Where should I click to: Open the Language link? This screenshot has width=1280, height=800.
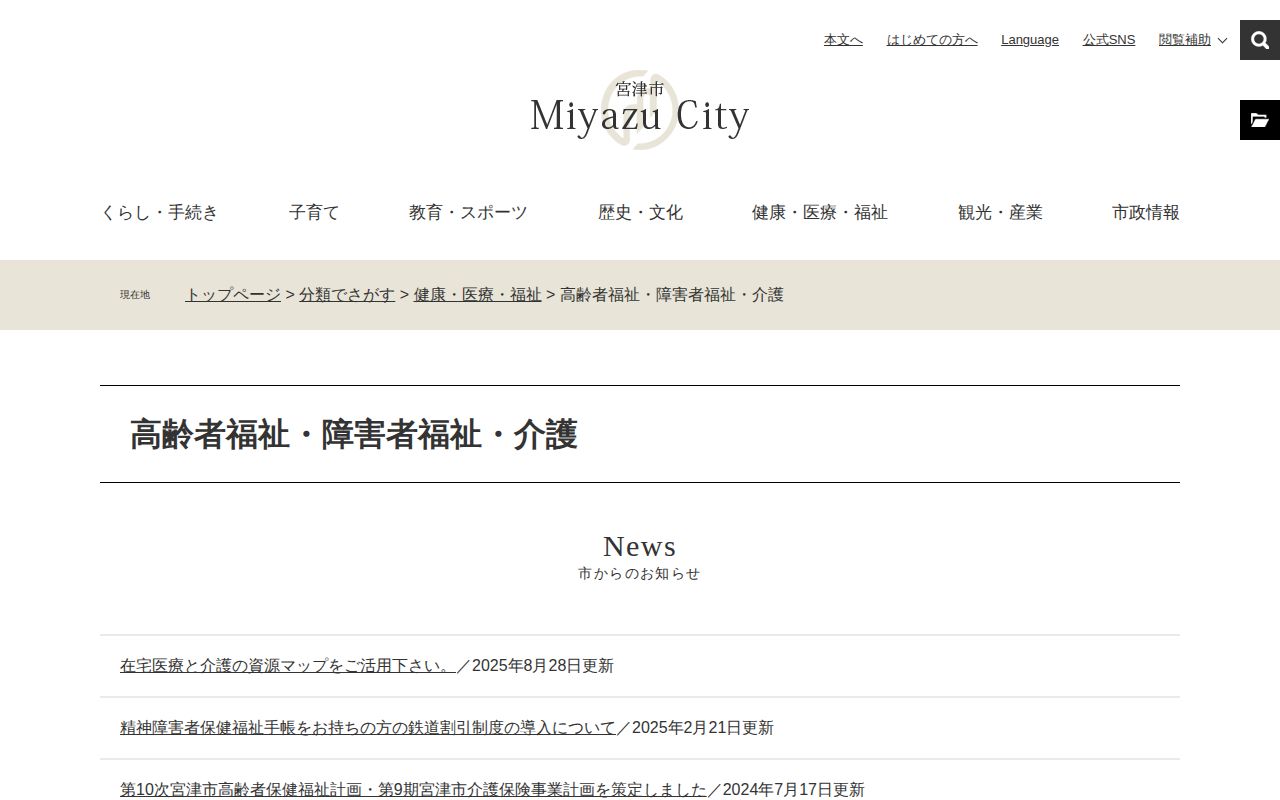[x=1030, y=40]
